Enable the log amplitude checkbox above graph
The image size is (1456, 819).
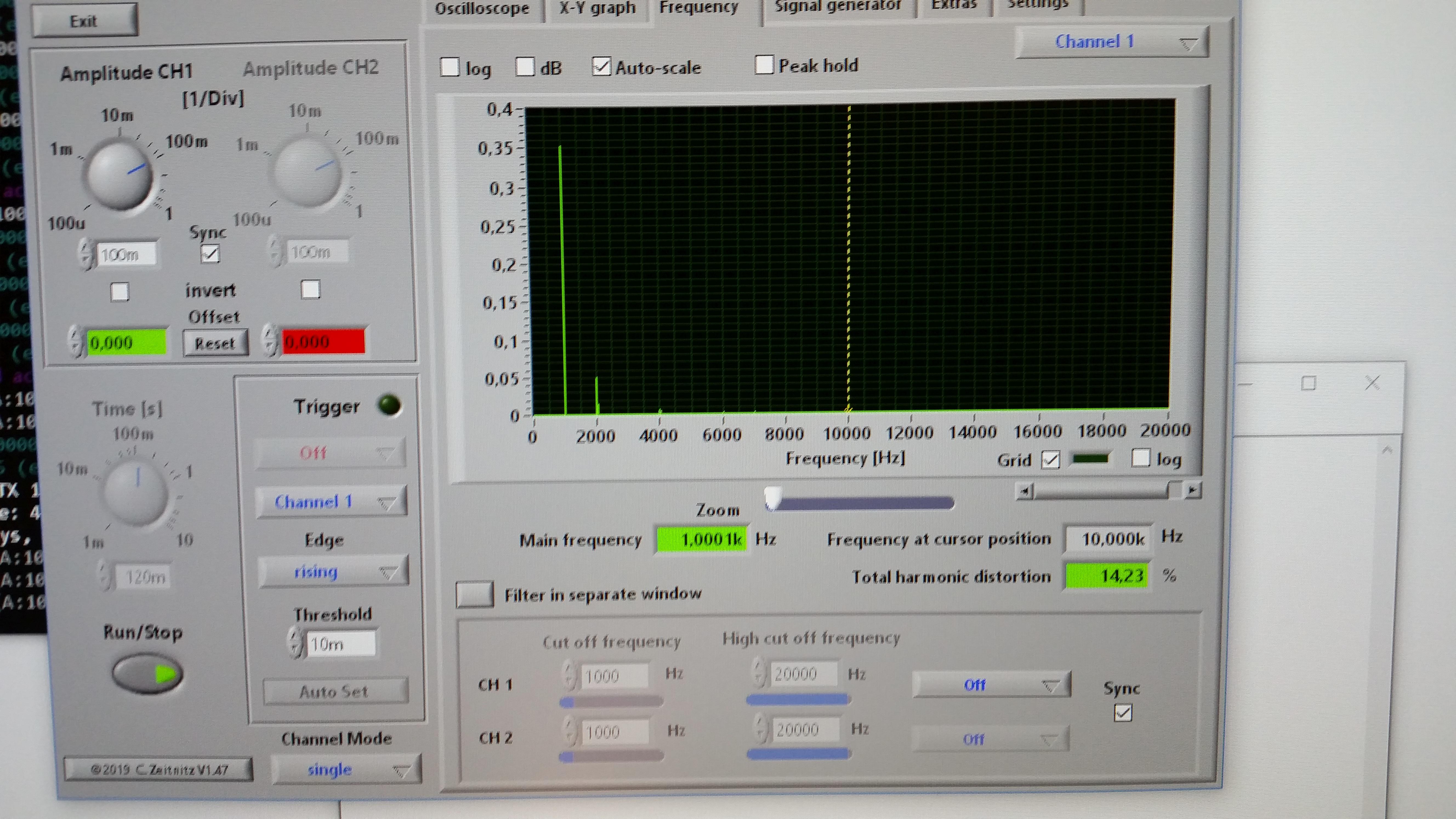pyautogui.click(x=450, y=67)
